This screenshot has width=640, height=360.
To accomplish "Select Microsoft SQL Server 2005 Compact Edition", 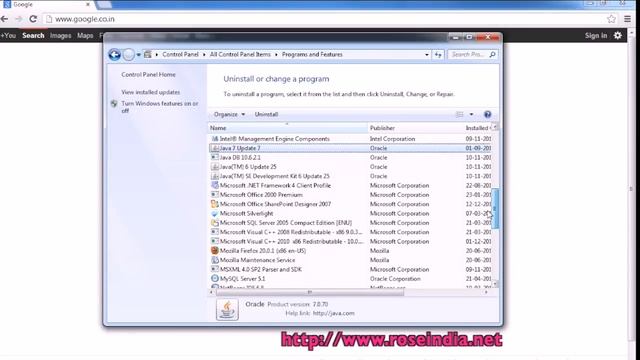I will [x=351, y=223].
